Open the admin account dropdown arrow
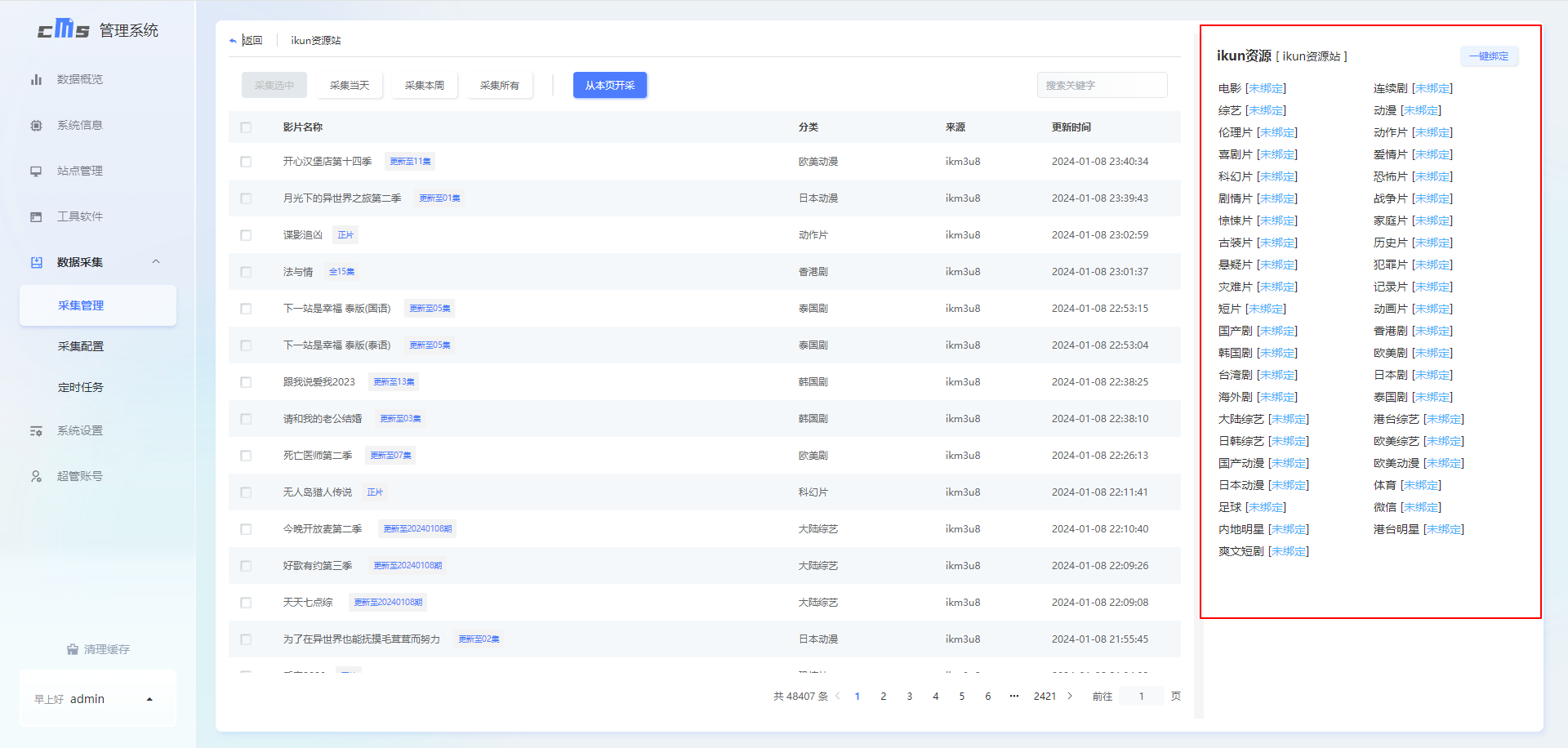Image resolution: width=1568 pixels, height=748 pixels. (x=149, y=699)
